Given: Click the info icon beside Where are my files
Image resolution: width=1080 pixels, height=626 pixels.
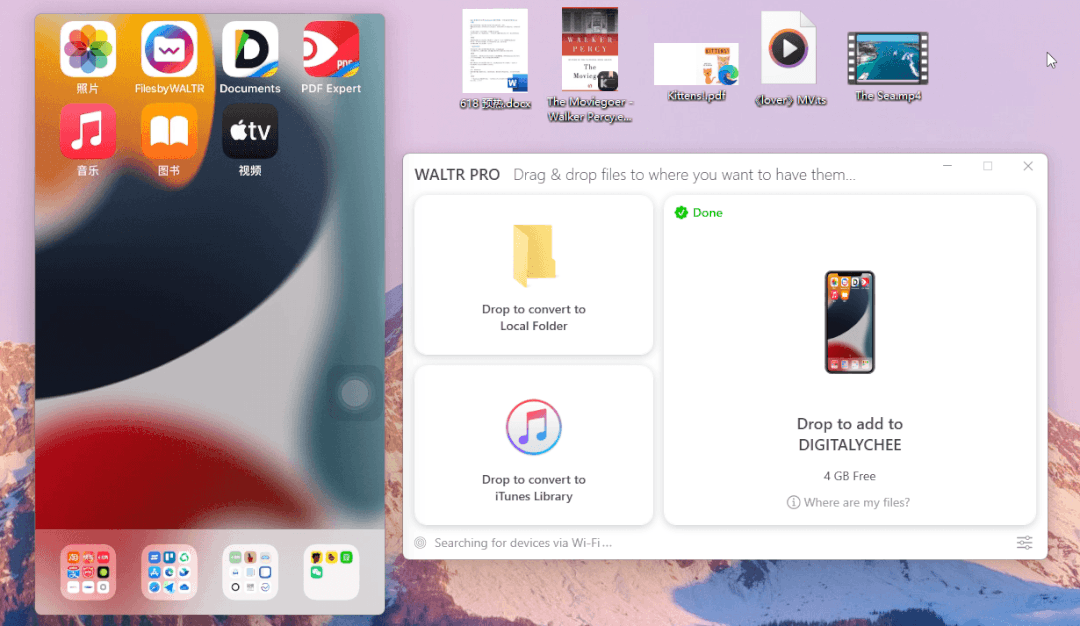Looking at the screenshot, I should coord(793,503).
